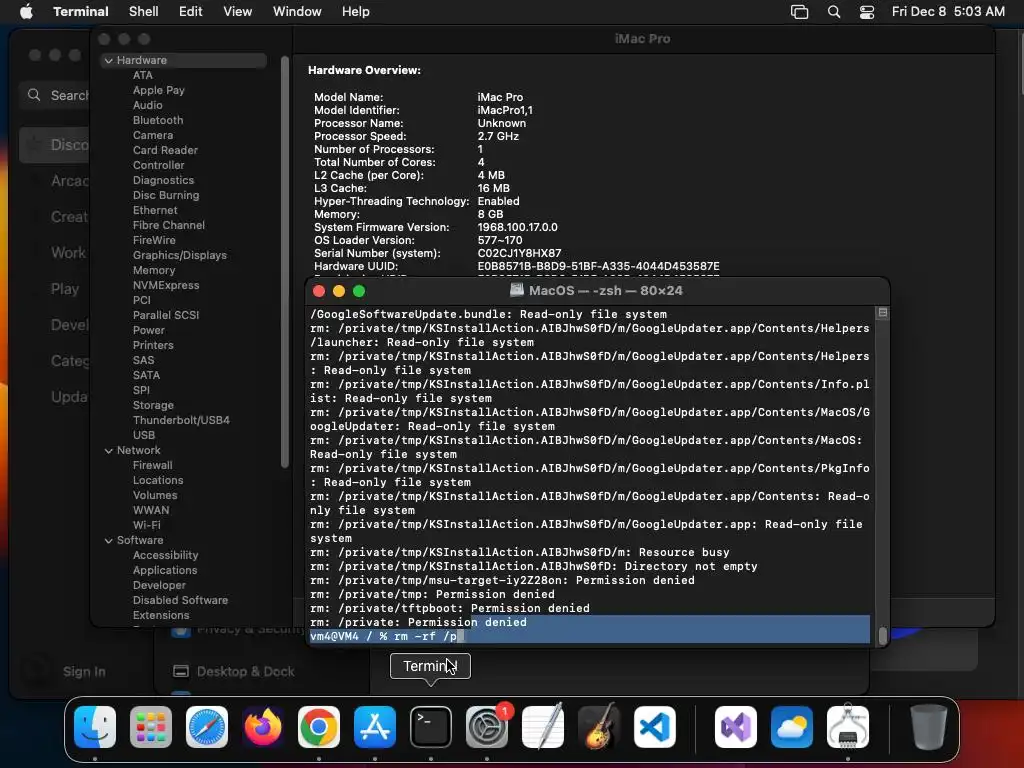The width and height of the screenshot is (1024, 768).
Task: Select ATA in the Hardware list
Action: (x=143, y=75)
